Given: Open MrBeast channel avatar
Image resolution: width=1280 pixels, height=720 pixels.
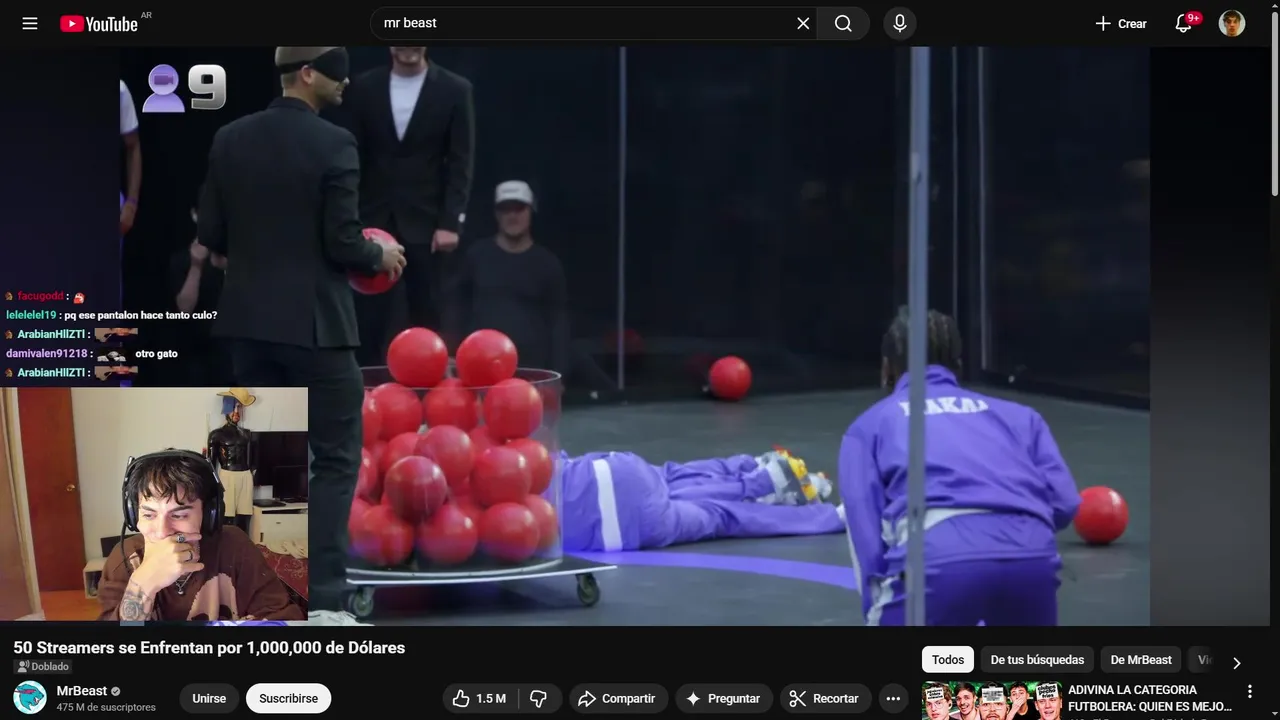Looking at the screenshot, I should pyautogui.click(x=30, y=697).
